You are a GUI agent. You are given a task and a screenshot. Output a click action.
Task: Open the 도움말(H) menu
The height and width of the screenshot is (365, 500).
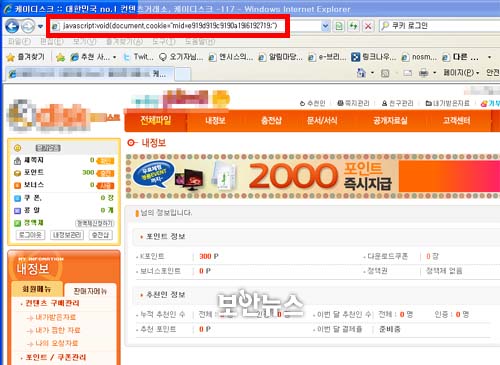click(x=200, y=42)
